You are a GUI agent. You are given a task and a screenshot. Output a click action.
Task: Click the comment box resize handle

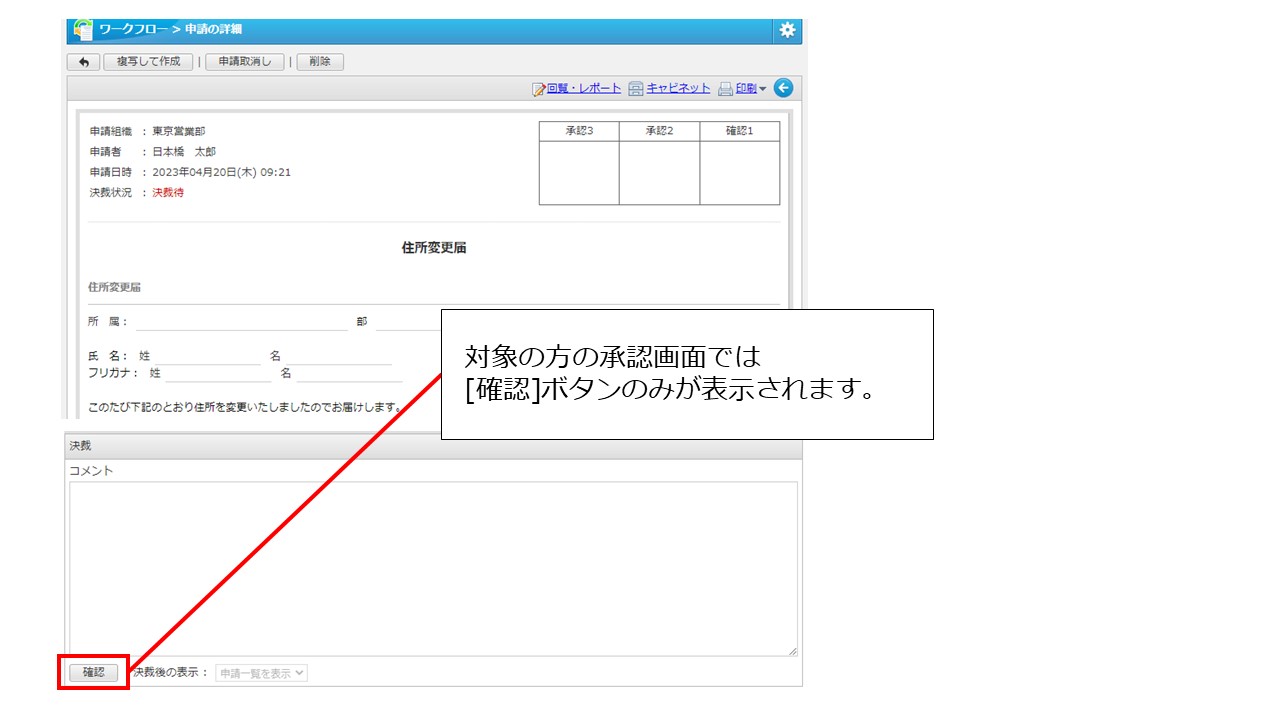coord(792,651)
